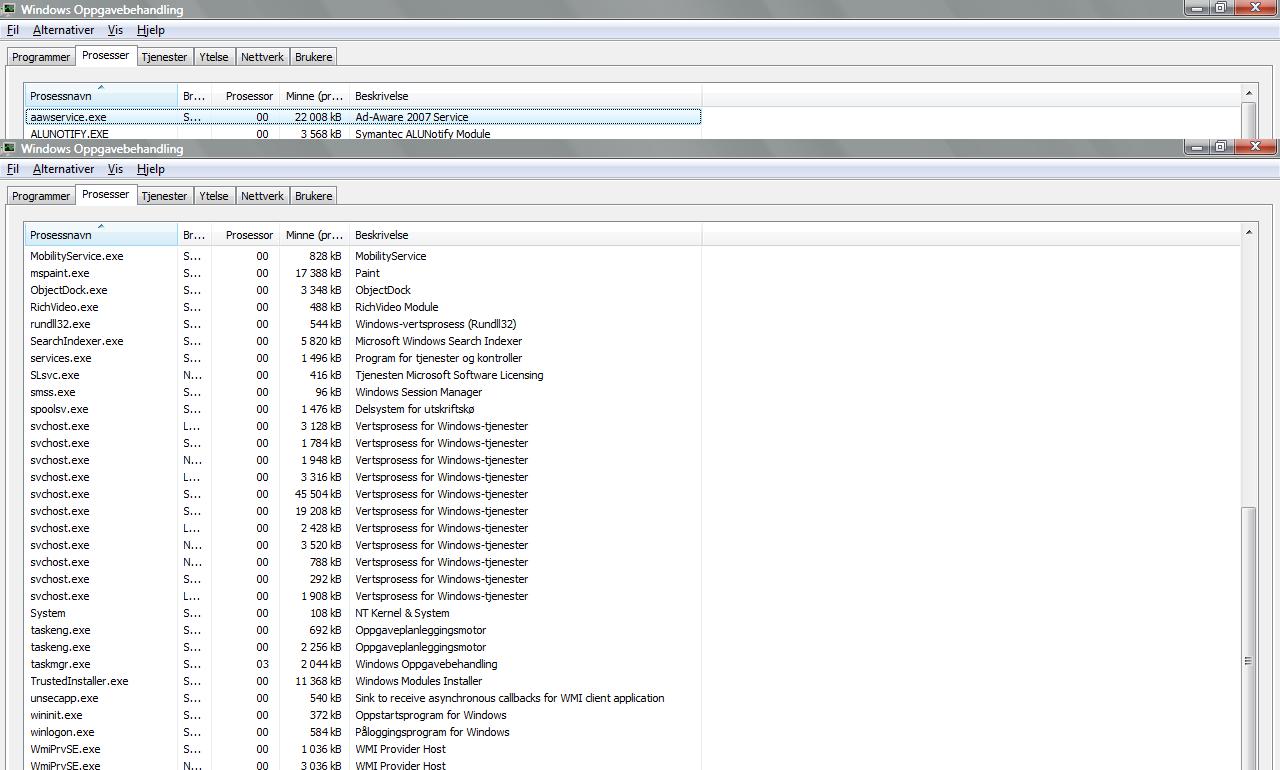Click the title bar icon of the back Oppgavebehandling window
This screenshot has height=770, width=1280.
coord(9,9)
